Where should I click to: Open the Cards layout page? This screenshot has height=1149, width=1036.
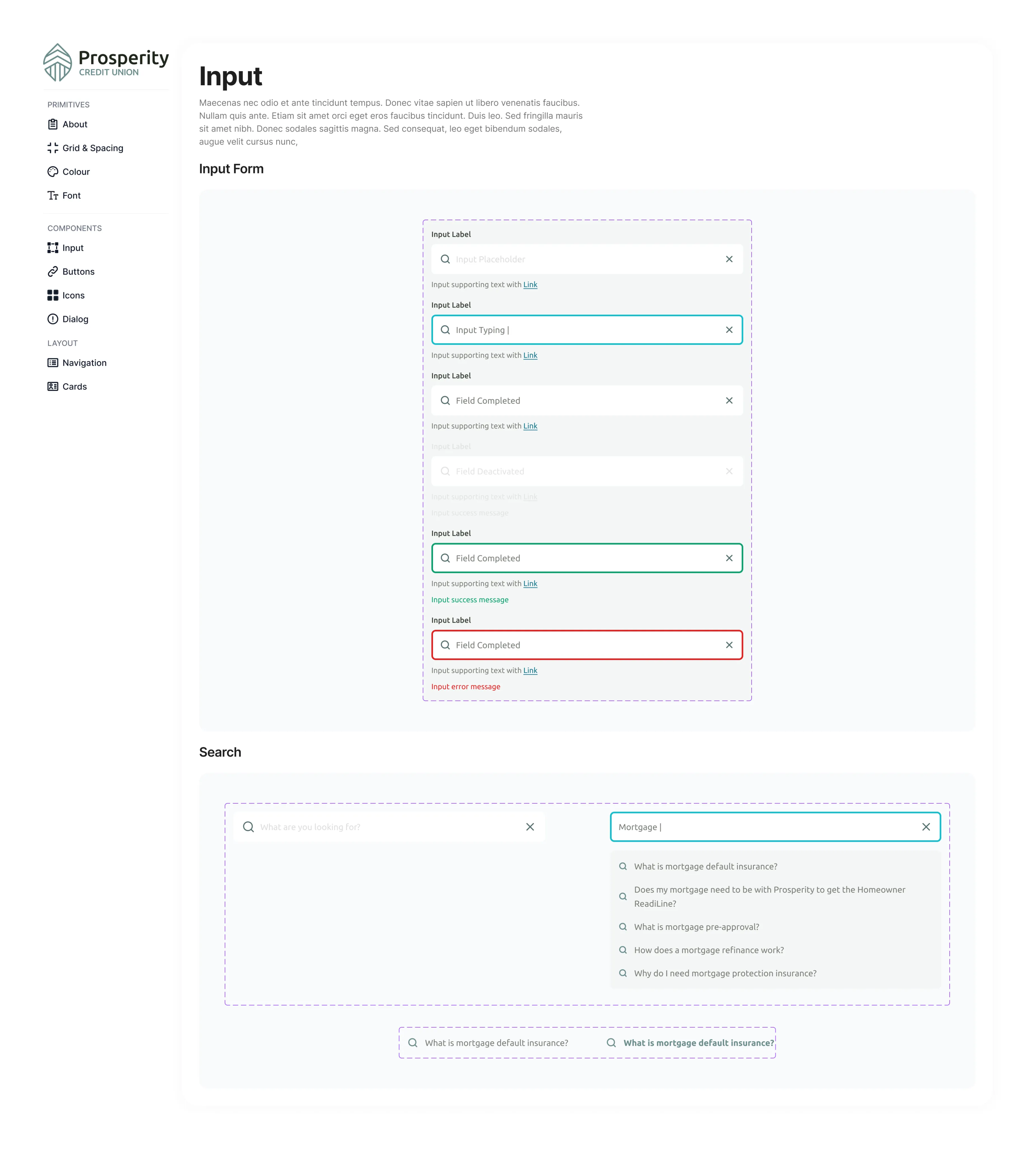point(75,386)
